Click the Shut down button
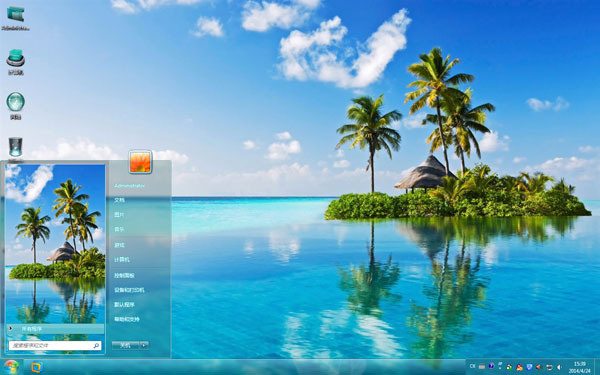Viewport: 600px width, 375px height. (126, 345)
